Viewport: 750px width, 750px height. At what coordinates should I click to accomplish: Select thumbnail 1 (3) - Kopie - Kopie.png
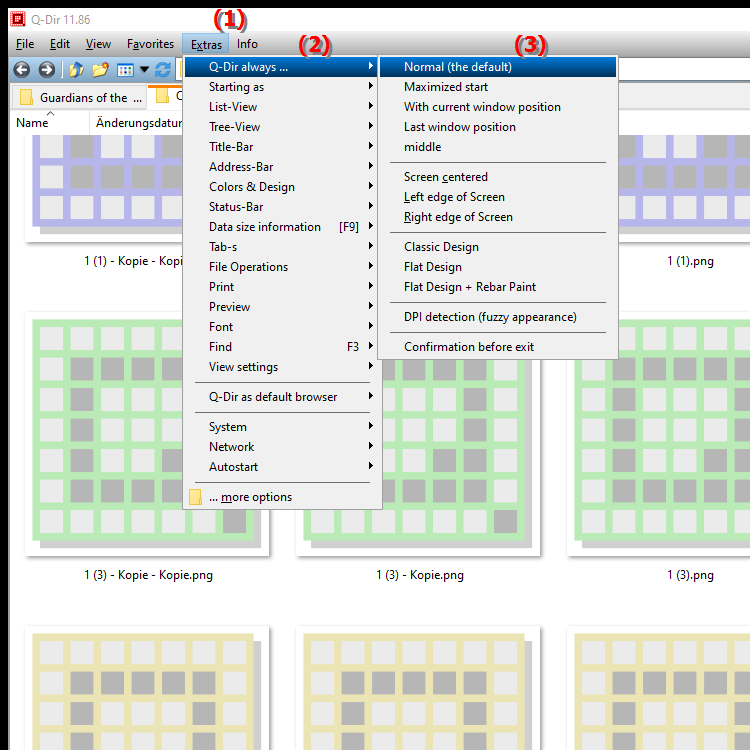pyautogui.click(x=147, y=434)
